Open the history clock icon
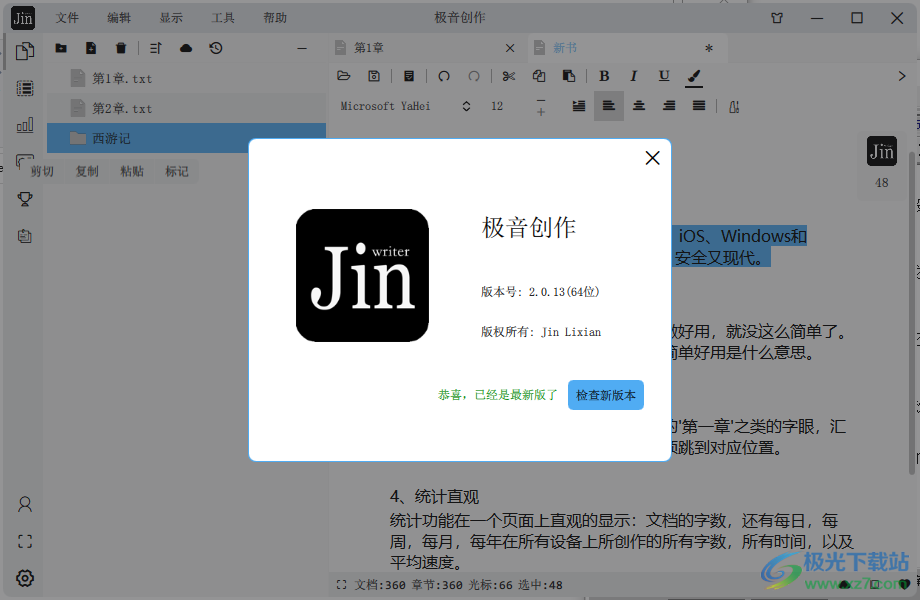 (x=216, y=48)
